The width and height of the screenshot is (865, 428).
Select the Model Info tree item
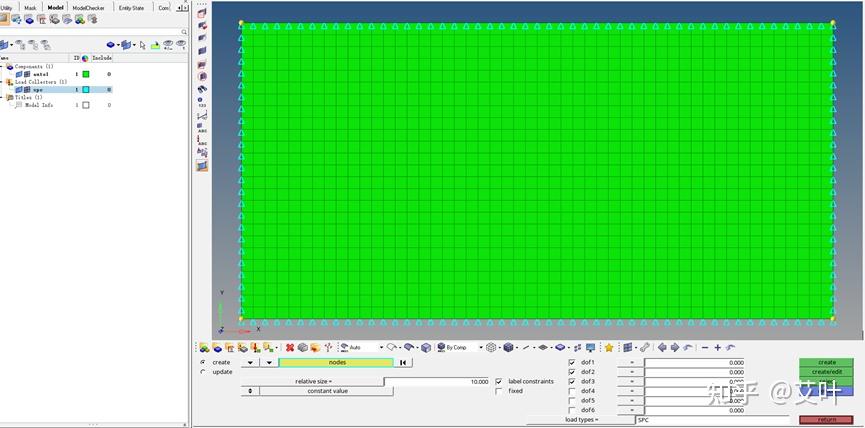39,105
